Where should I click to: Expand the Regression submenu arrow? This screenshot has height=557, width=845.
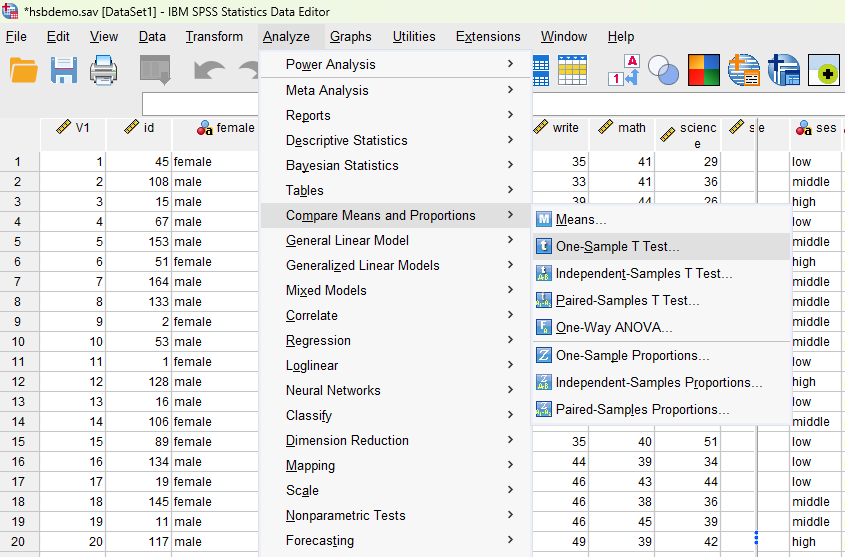(x=510, y=339)
